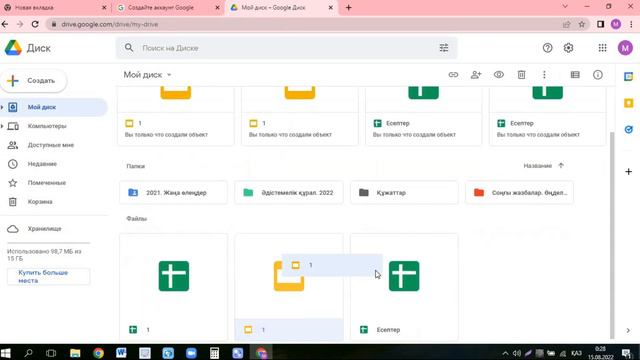Click the Создать new button
The width and height of the screenshot is (640, 360).
33,81
